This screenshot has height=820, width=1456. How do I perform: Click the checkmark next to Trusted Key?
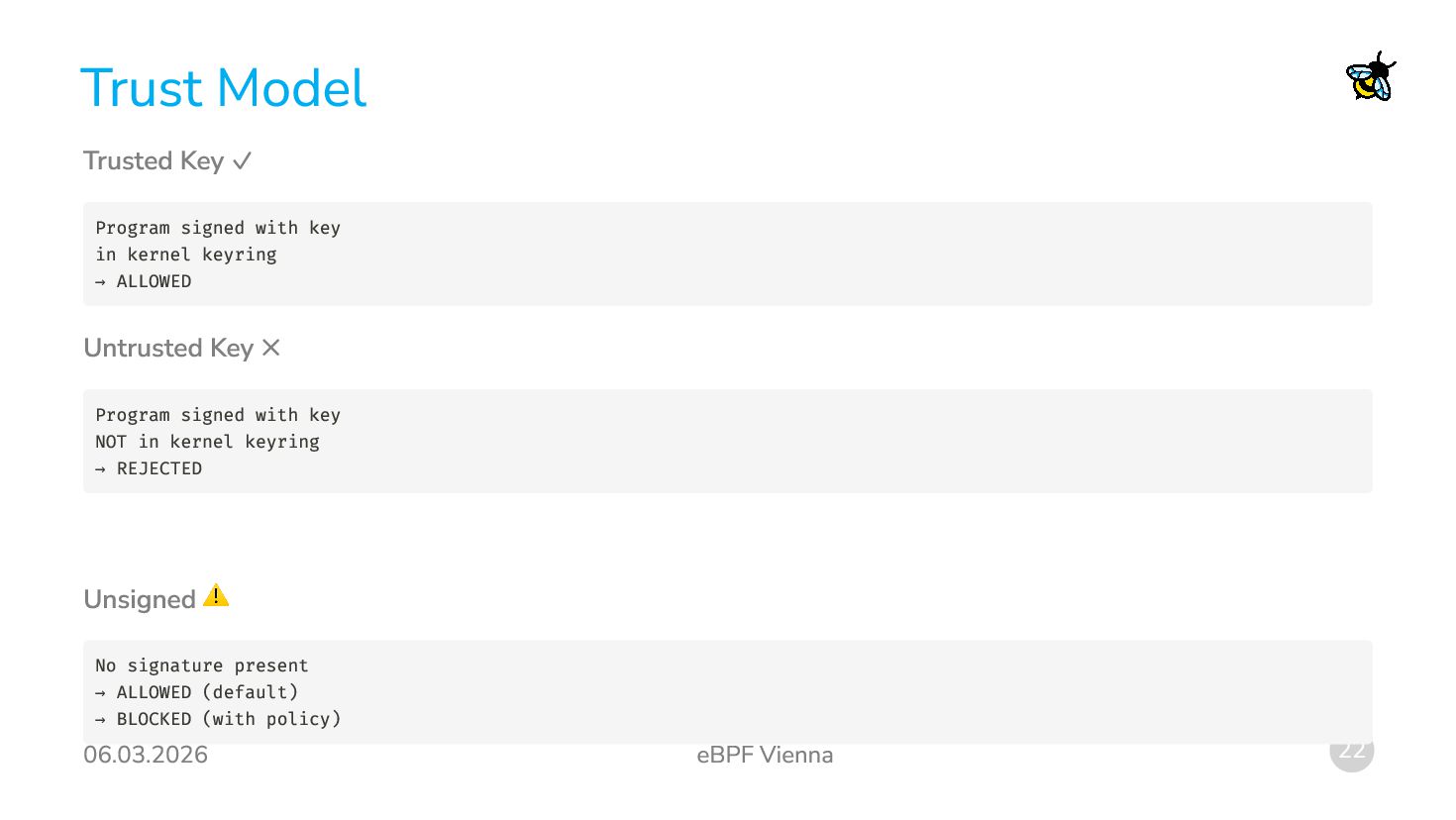click(x=243, y=160)
